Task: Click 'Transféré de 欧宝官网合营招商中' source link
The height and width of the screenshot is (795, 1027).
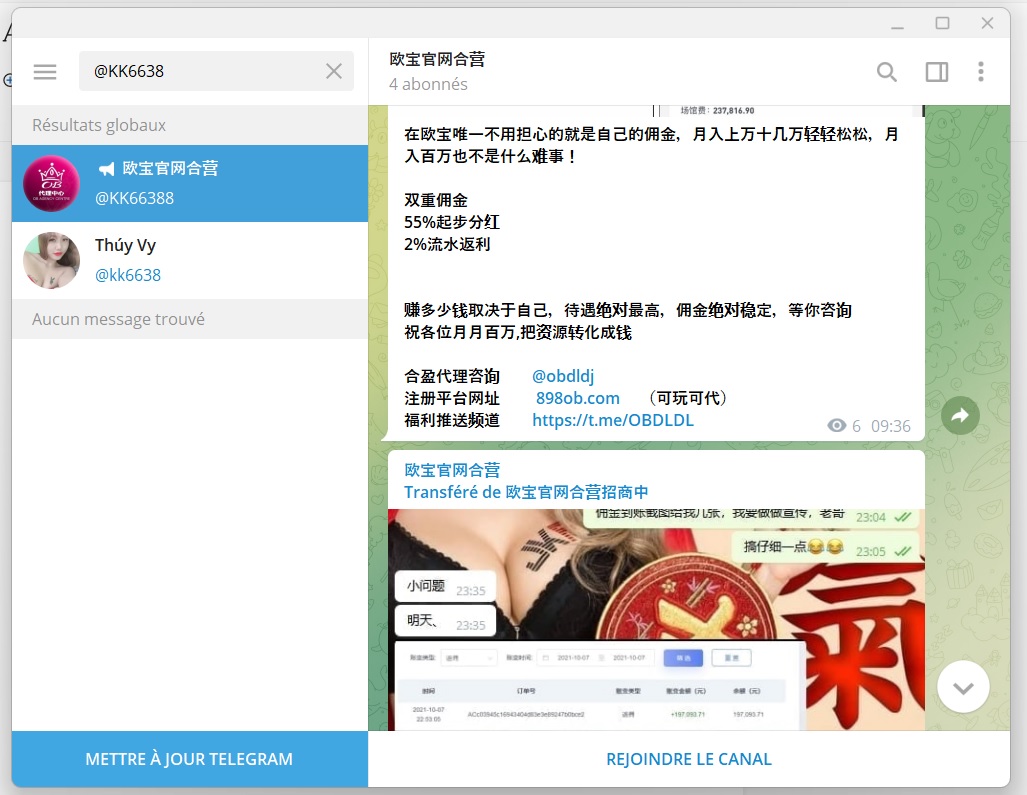Action: click(x=526, y=492)
